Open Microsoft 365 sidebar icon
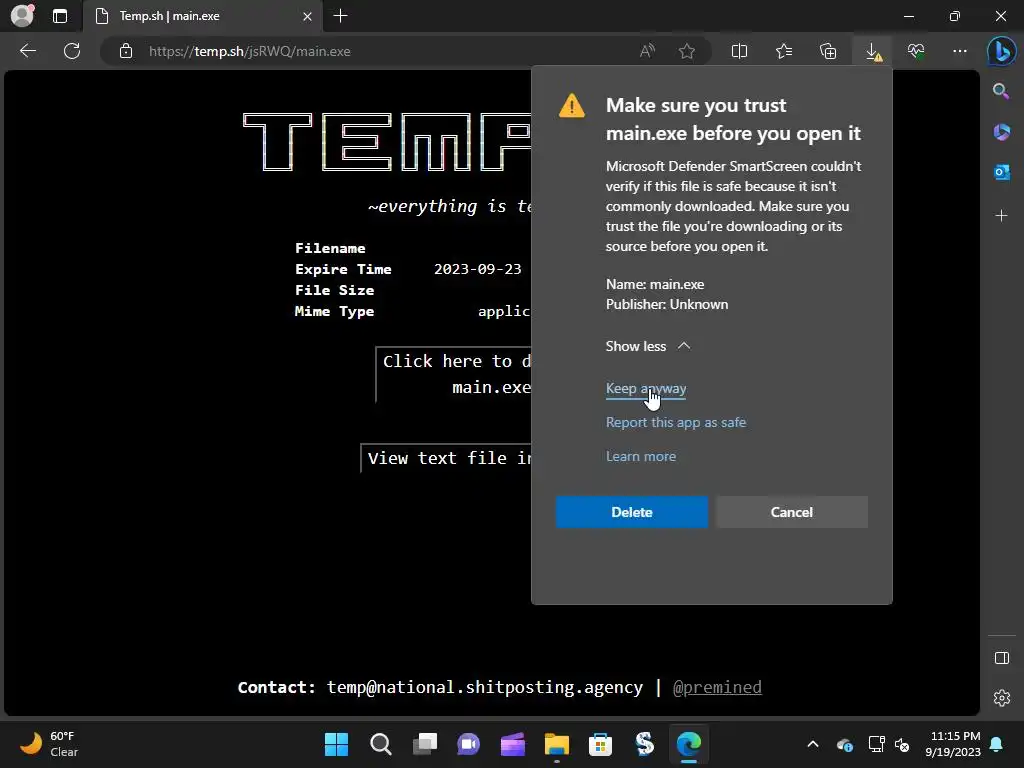Image resolution: width=1024 pixels, height=768 pixels. tap(1001, 132)
